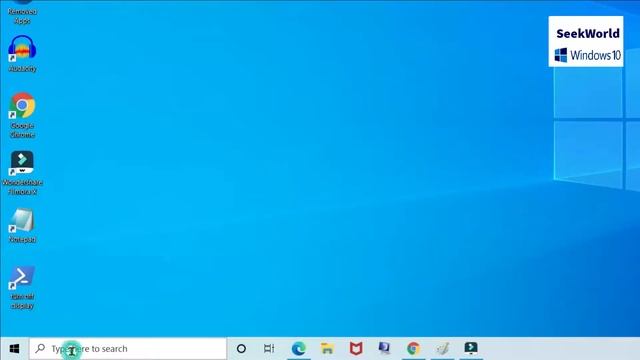The height and width of the screenshot is (360, 640).
Task: Open McAfee from the taskbar
Action: tap(356, 349)
